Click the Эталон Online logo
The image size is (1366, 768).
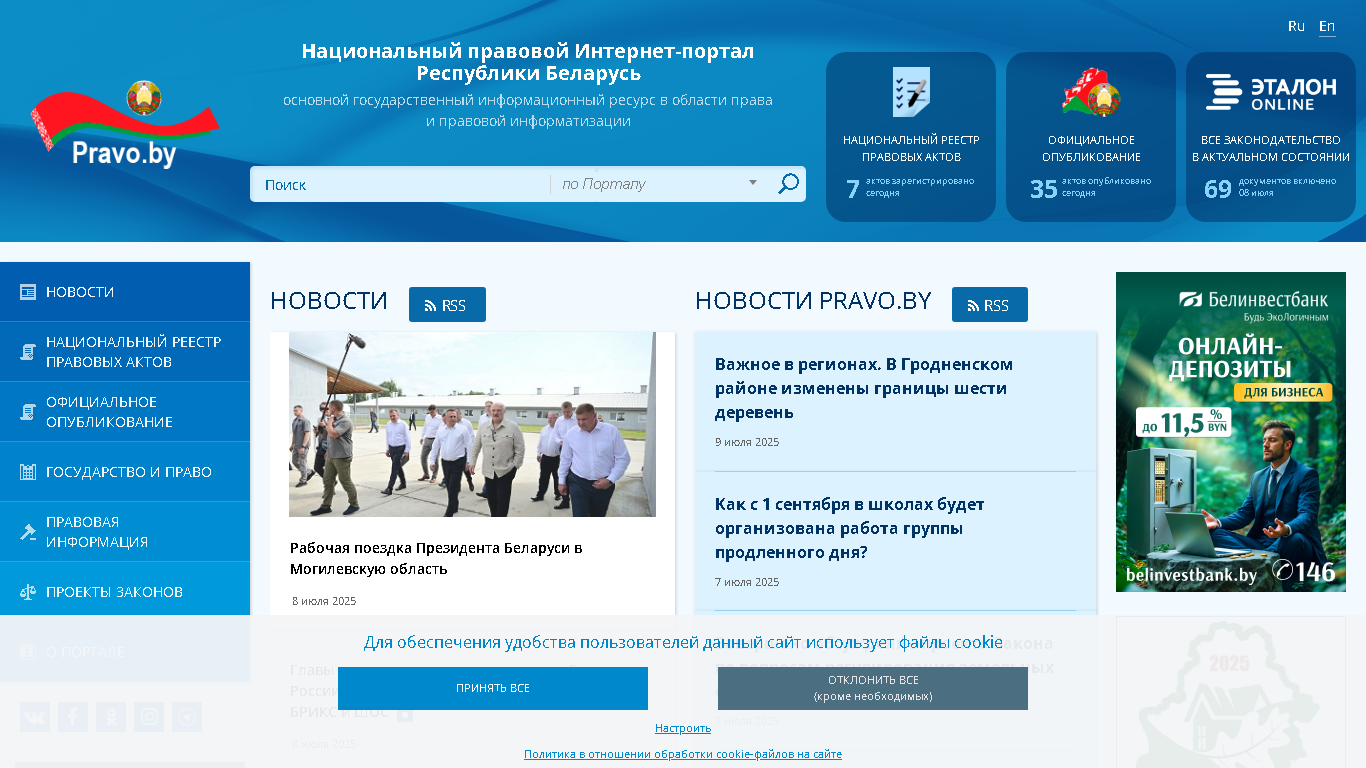click(x=1271, y=92)
